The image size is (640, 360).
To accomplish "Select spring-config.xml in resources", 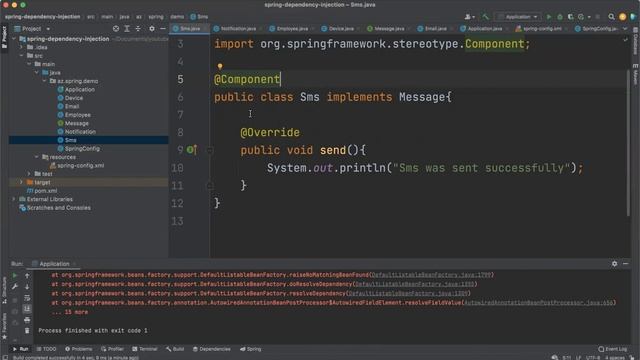I will click(77, 165).
